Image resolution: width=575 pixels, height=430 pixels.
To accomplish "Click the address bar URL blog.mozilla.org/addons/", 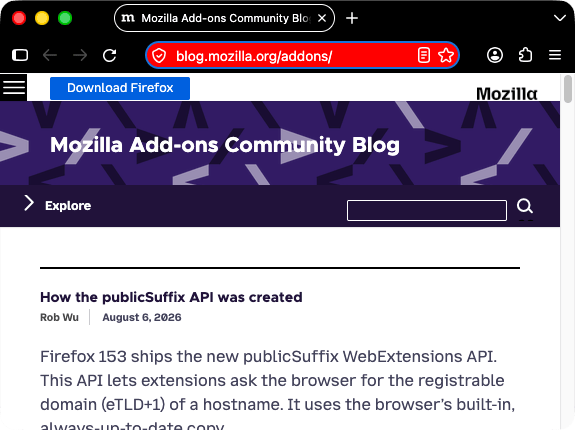I will tap(254, 56).
